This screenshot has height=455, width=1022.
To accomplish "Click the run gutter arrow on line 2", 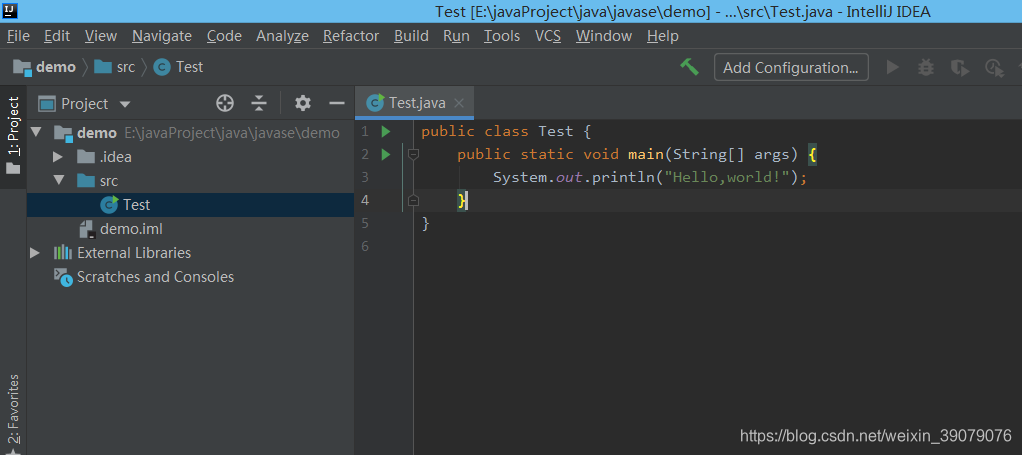I will pos(385,154).
